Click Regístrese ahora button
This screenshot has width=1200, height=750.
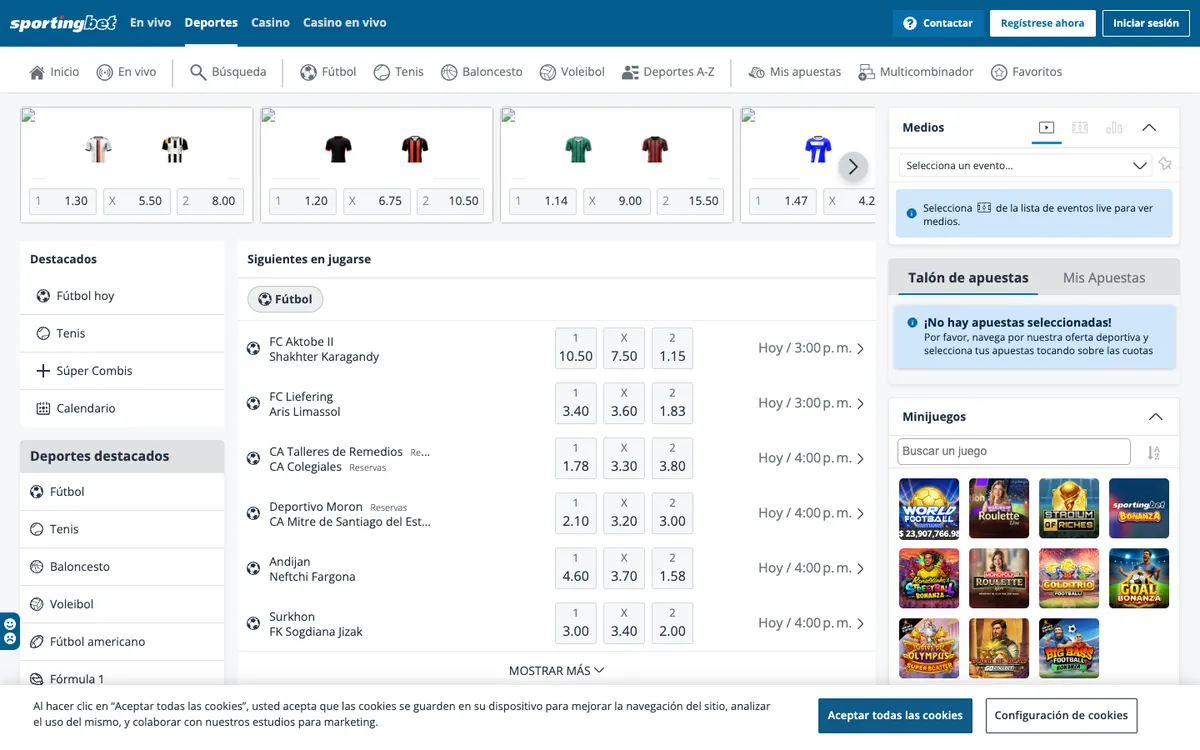click(x=1042, y=23)
